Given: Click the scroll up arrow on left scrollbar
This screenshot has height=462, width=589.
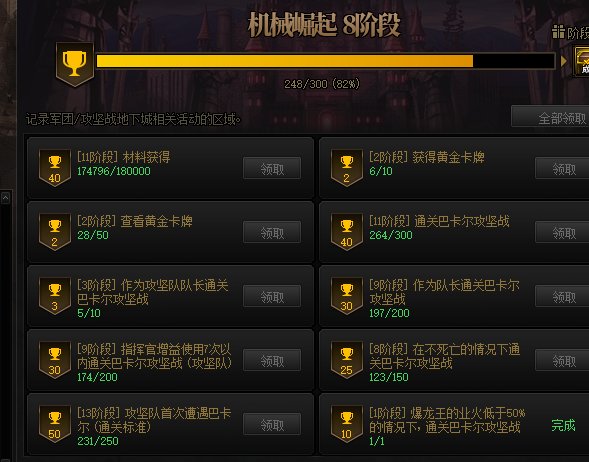Looking at the screenshot, I should click(6, 198).
